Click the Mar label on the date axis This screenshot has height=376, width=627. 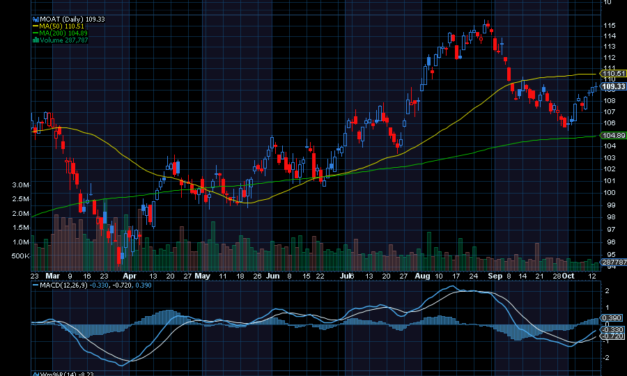tap(52, 276)
